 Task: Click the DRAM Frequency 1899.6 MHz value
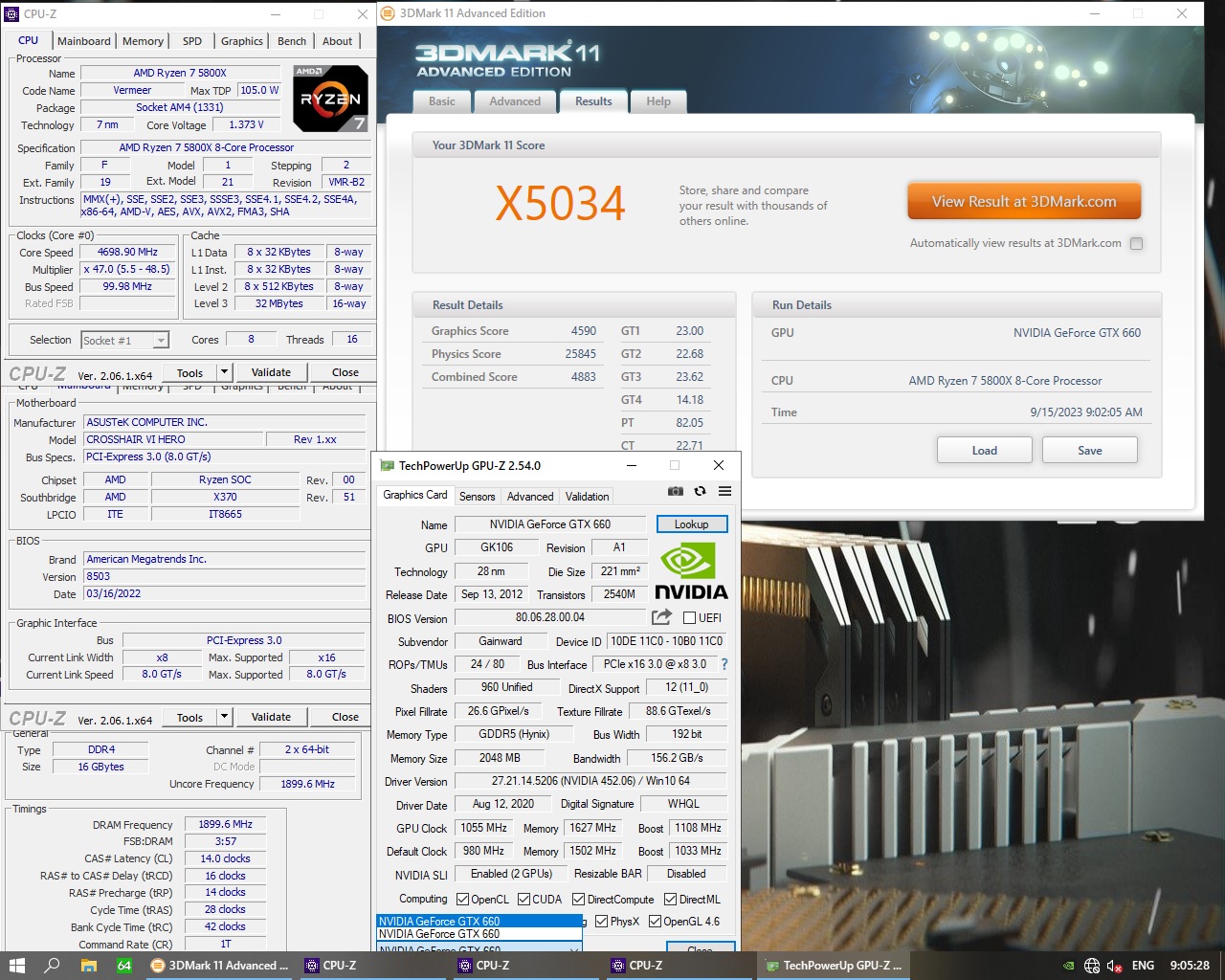point(225,824)
